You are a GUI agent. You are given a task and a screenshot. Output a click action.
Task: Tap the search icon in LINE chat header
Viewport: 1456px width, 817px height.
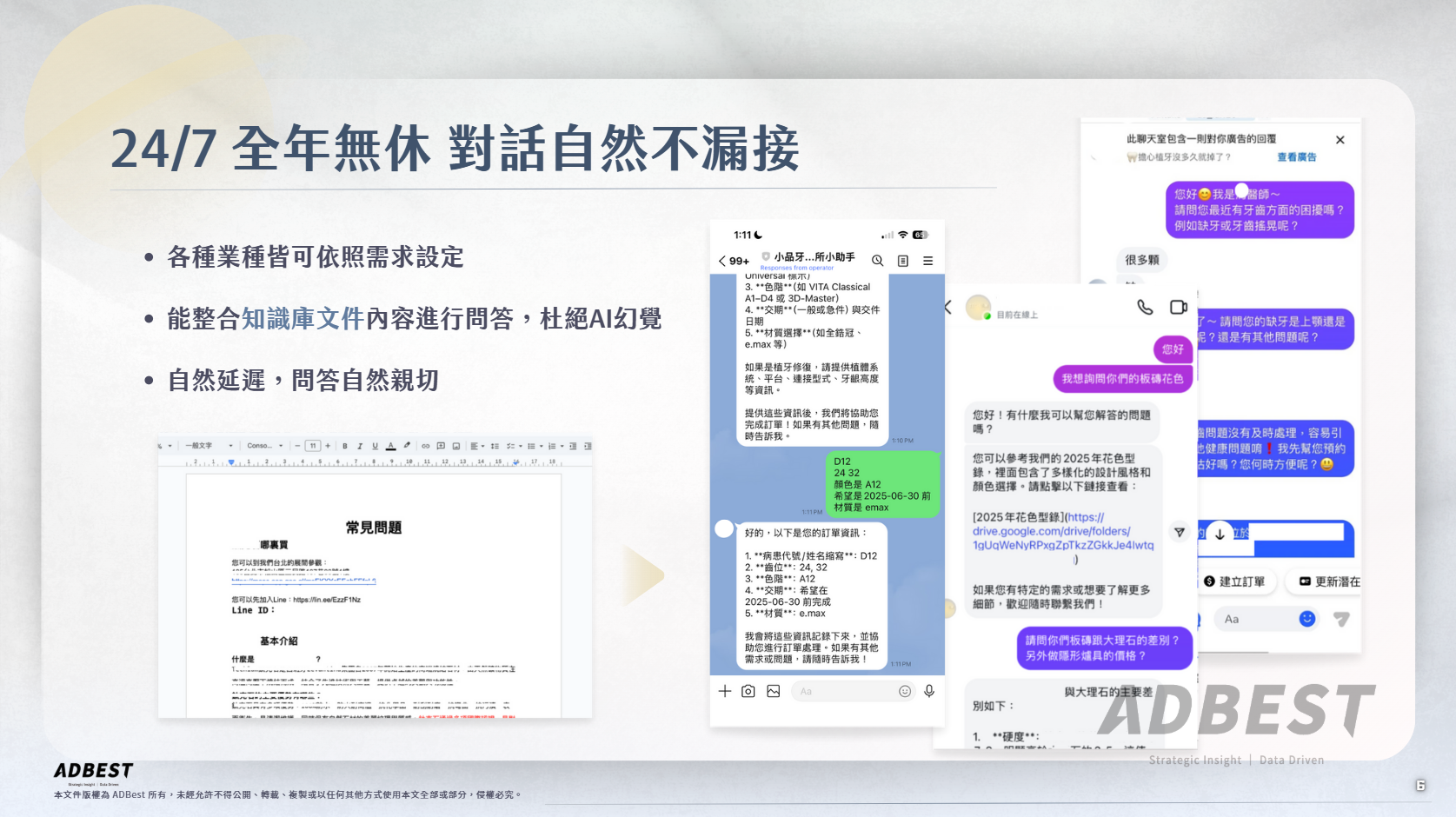tap(878, 261)
